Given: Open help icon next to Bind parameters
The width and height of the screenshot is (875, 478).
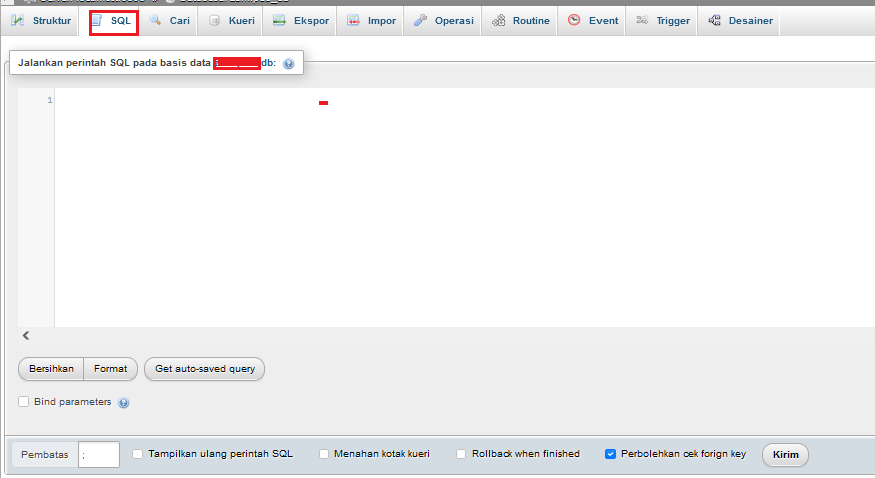Looking at the screenshot, I should click(124, 403).
